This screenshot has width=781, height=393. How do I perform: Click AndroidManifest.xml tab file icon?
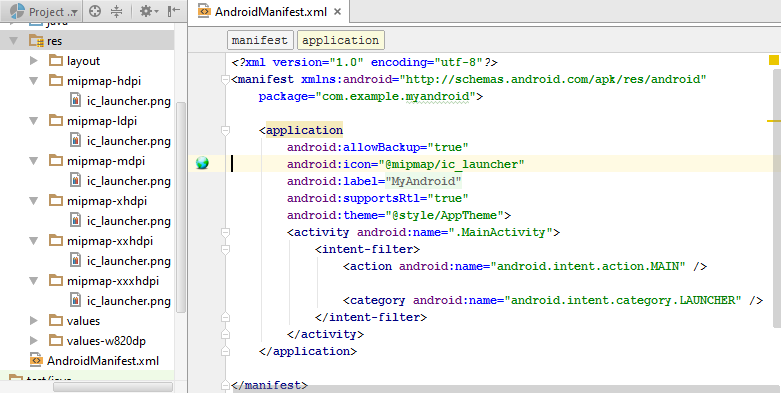(x=204, y=11)
